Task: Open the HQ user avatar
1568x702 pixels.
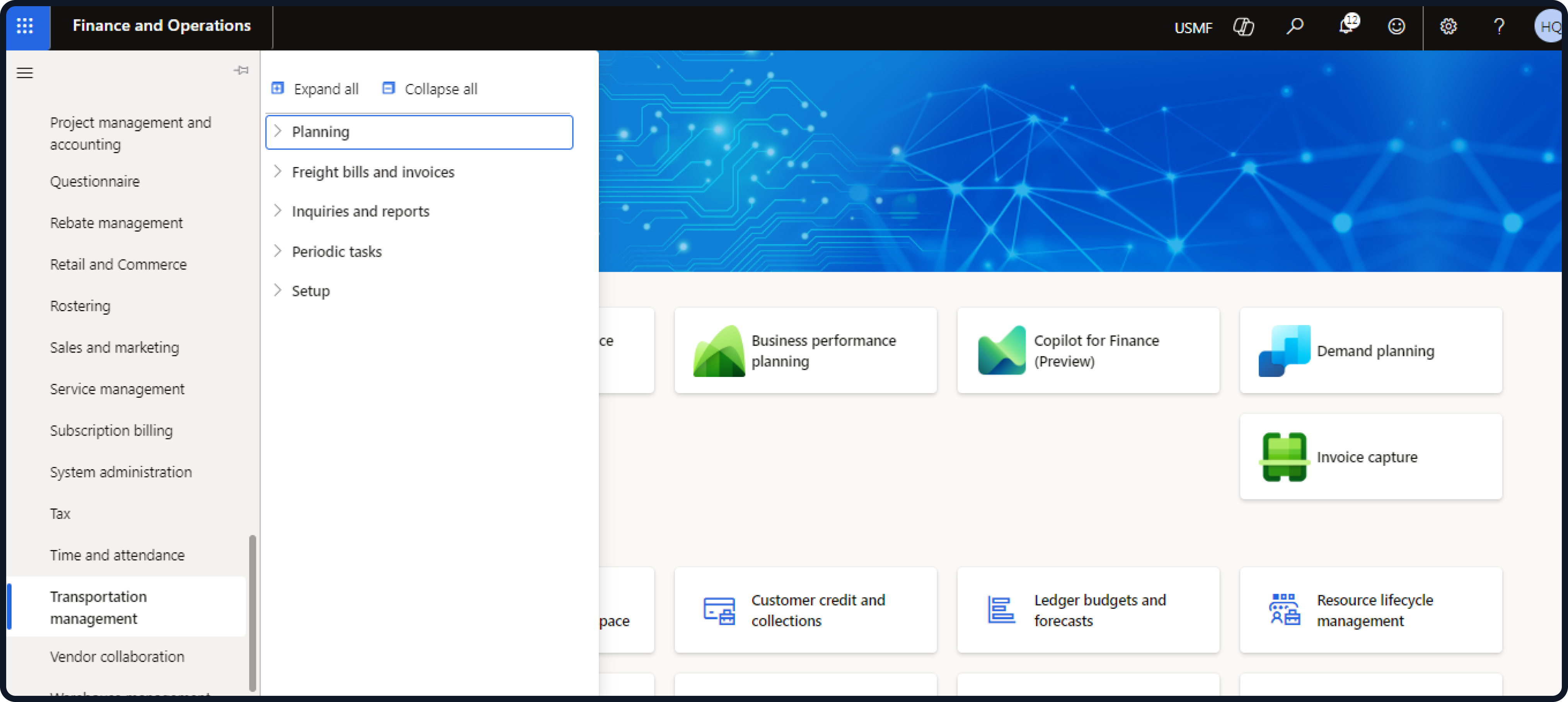Action: coord(1548,26)
